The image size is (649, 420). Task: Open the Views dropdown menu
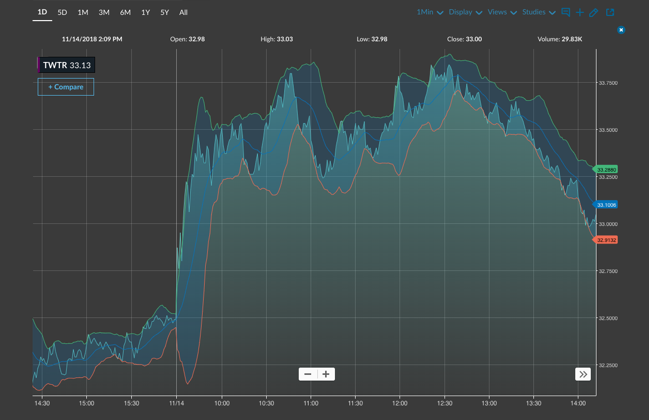(x=502, y=13)
